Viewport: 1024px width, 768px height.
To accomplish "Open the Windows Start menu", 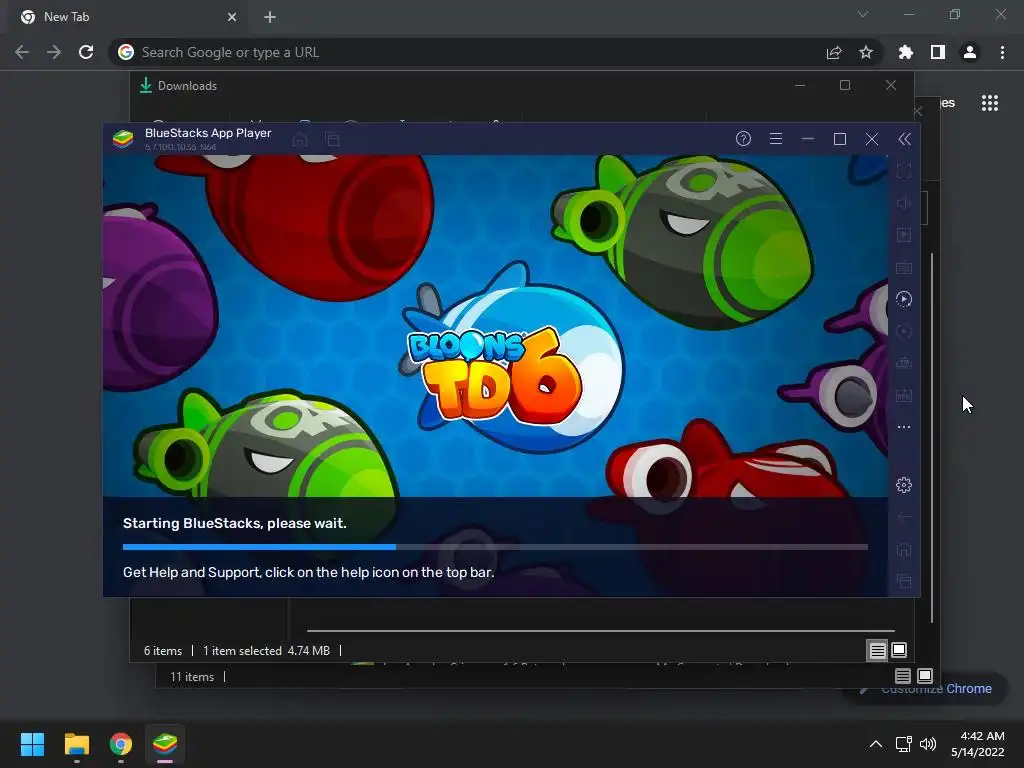I will tap(32, 744).
